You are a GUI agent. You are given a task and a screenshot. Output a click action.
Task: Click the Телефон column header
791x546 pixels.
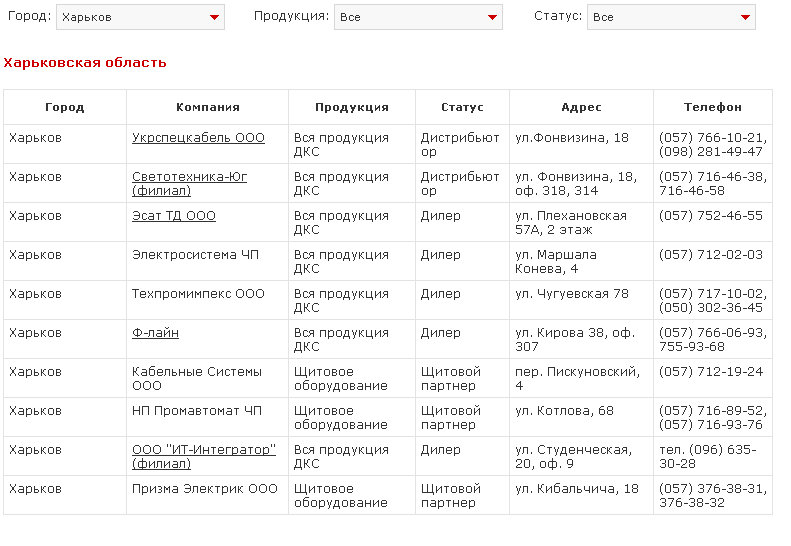click(x=713, y=107)
